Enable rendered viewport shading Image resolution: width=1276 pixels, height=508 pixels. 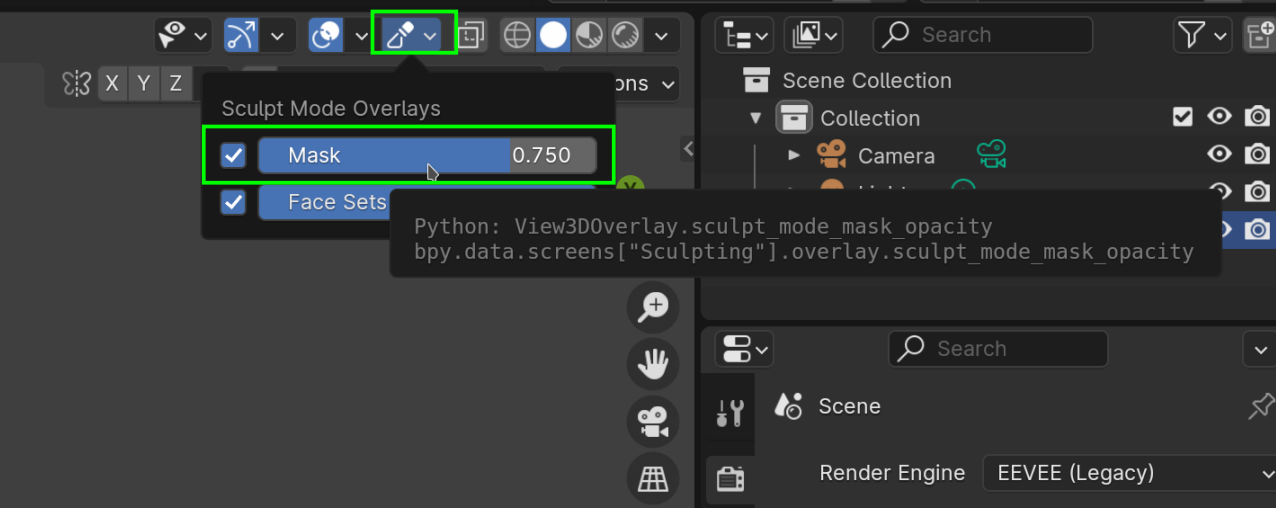(x=626, y=36)
